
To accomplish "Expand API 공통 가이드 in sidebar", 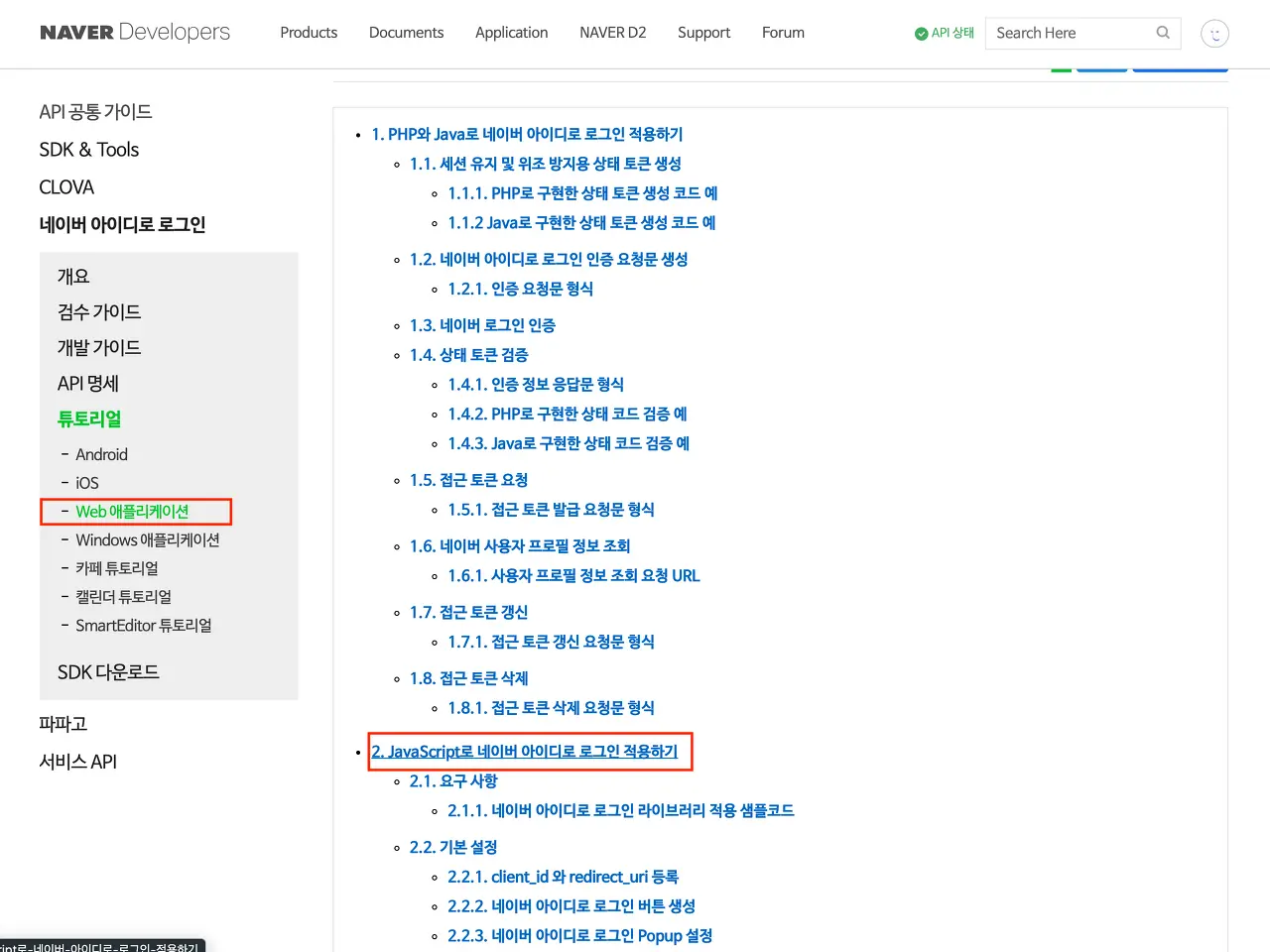I will (95, 112).
